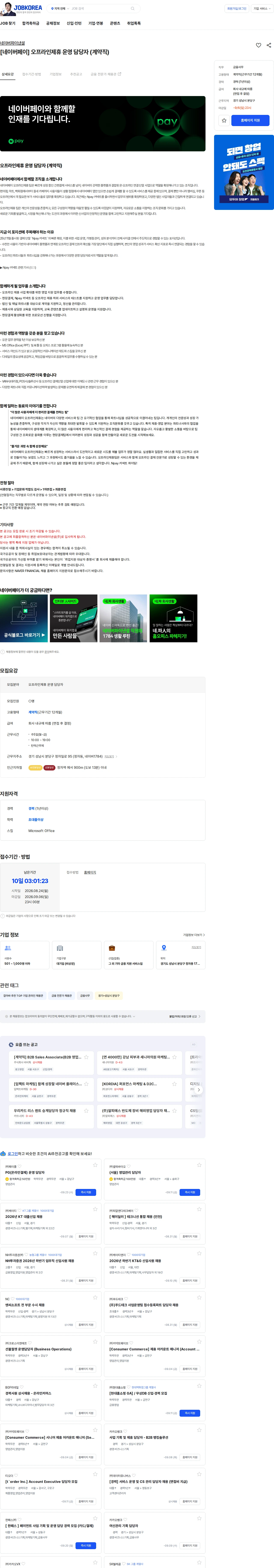This screenshot has height=1568, width=274.
Task: Open the 1784 생활 루틴 thumbnail
Action: [x=123, y=618]
